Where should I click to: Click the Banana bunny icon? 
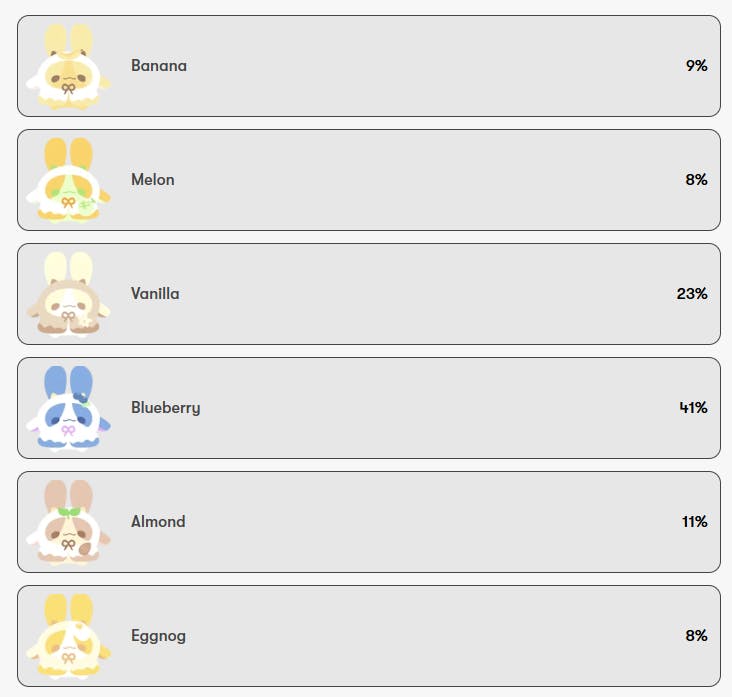[68, 66]
